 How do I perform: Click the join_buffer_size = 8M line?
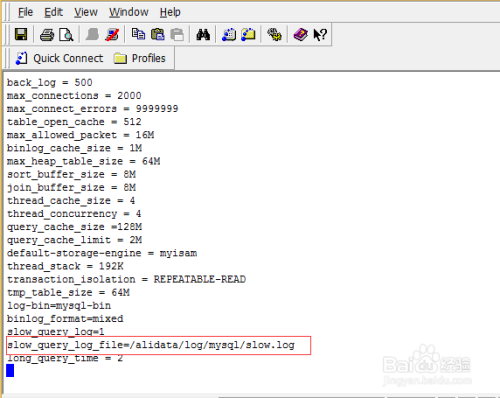pos(71,187)
